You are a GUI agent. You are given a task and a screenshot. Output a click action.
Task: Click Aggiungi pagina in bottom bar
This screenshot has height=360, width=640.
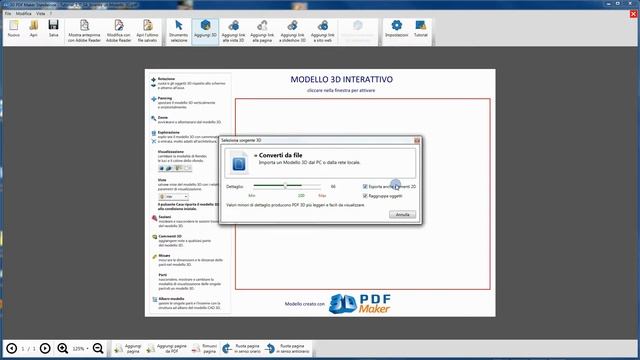pyautogui.click(x=128, y=348)
